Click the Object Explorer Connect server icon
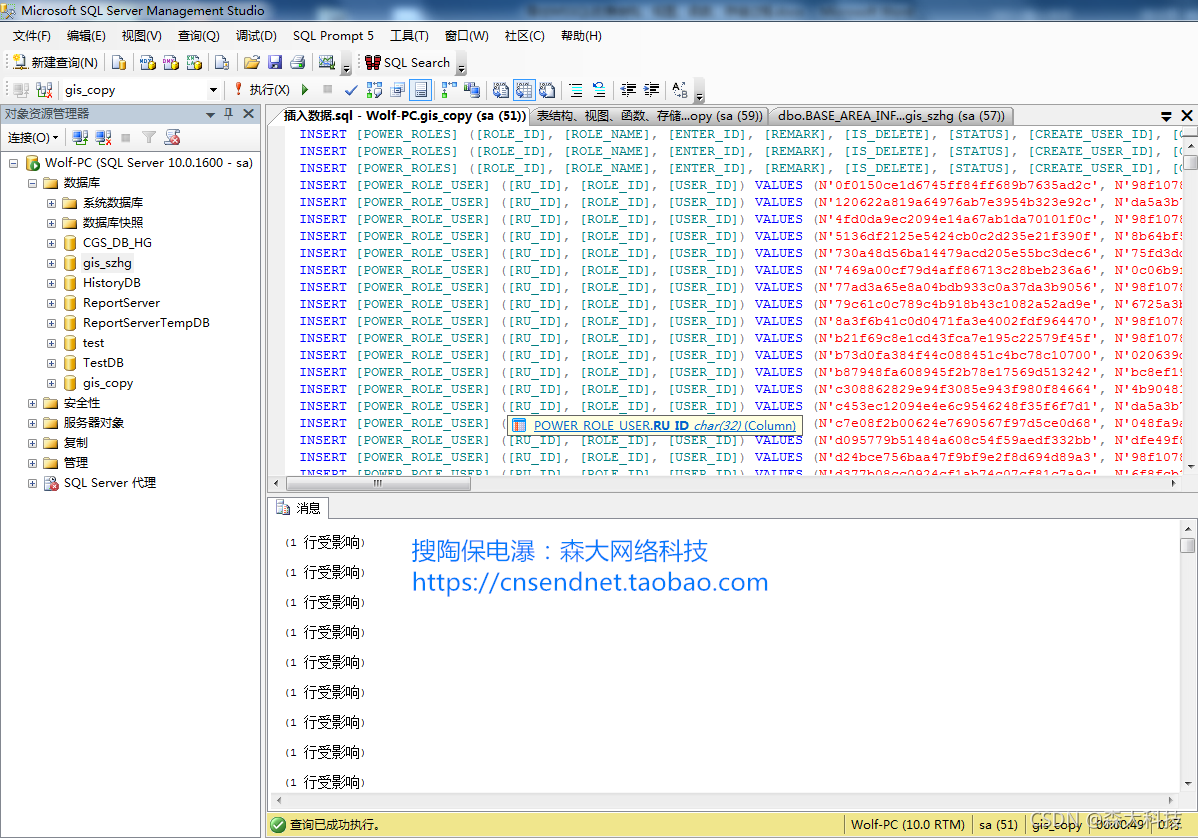 (x=80, y=138)
